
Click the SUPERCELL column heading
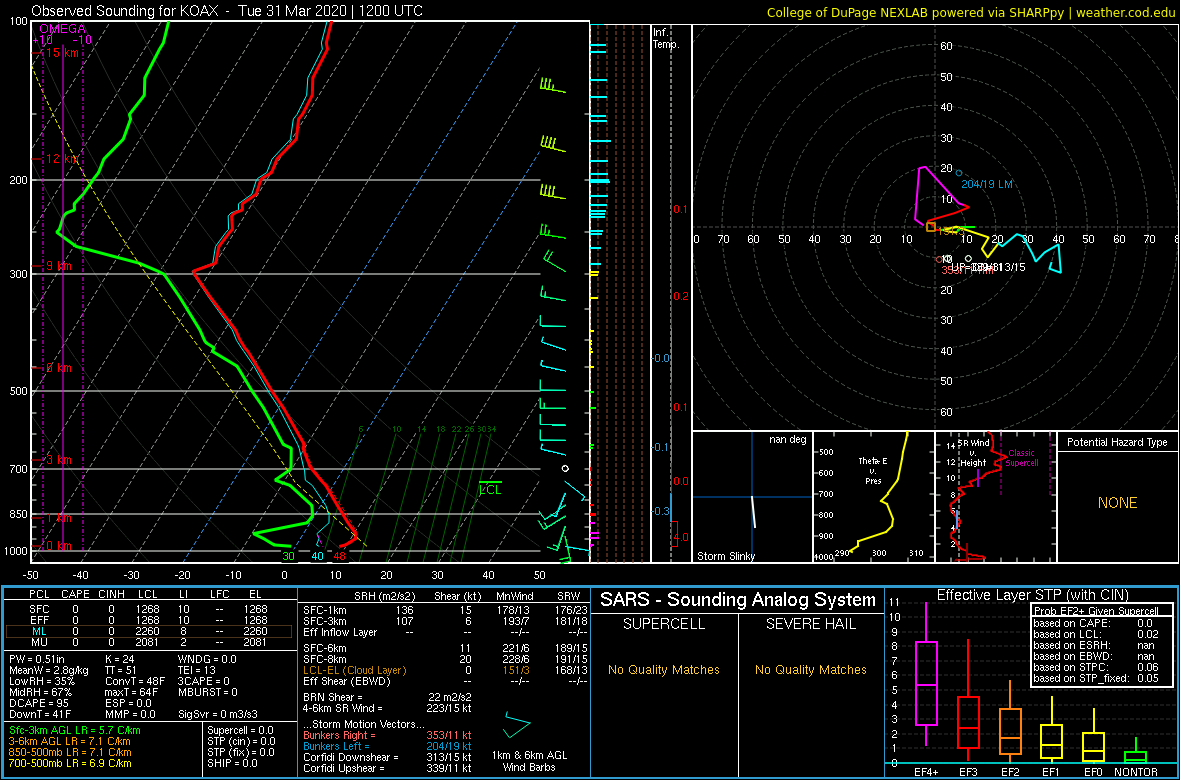tap(665, 625)
